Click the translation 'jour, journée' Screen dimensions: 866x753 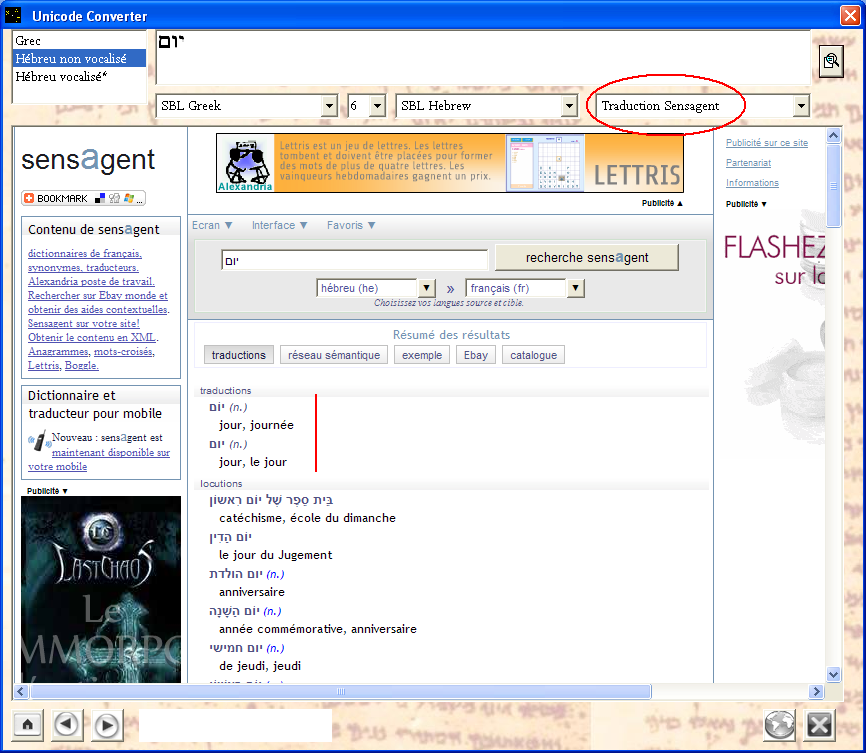click(256, 425)
